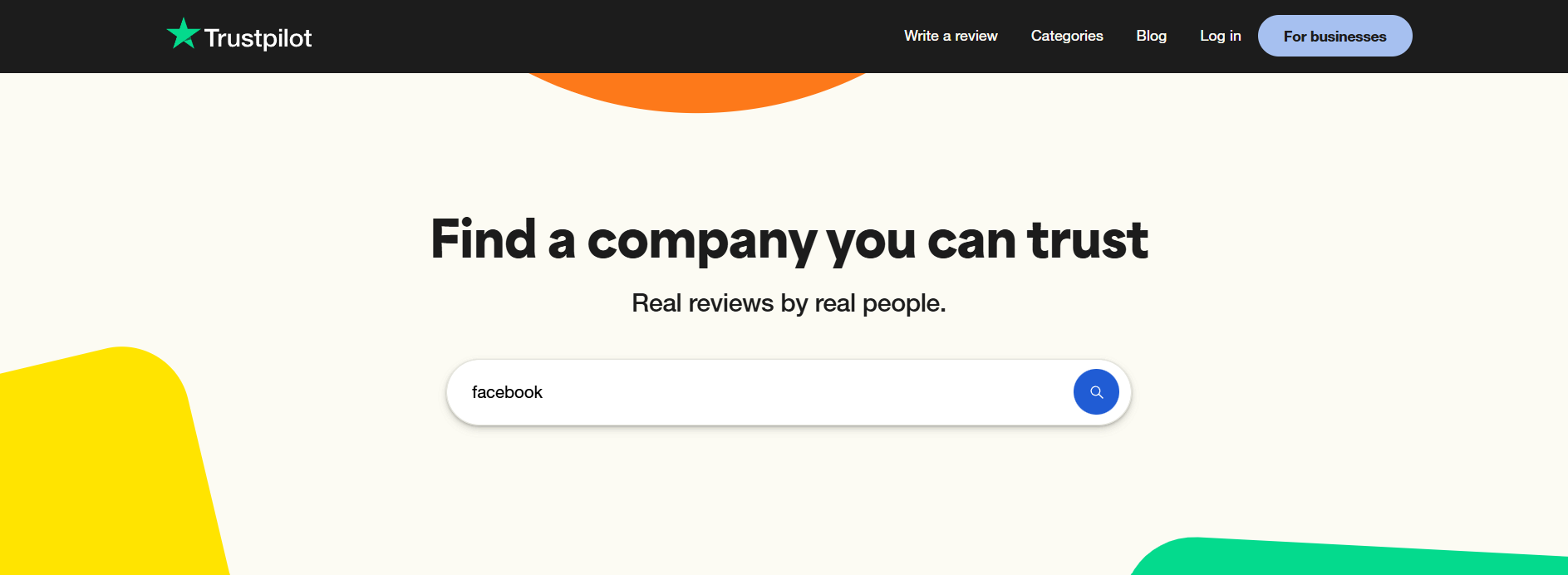Open the Categories menu item
This screenshot has width=1568, height=575.
pos(1067,36)
